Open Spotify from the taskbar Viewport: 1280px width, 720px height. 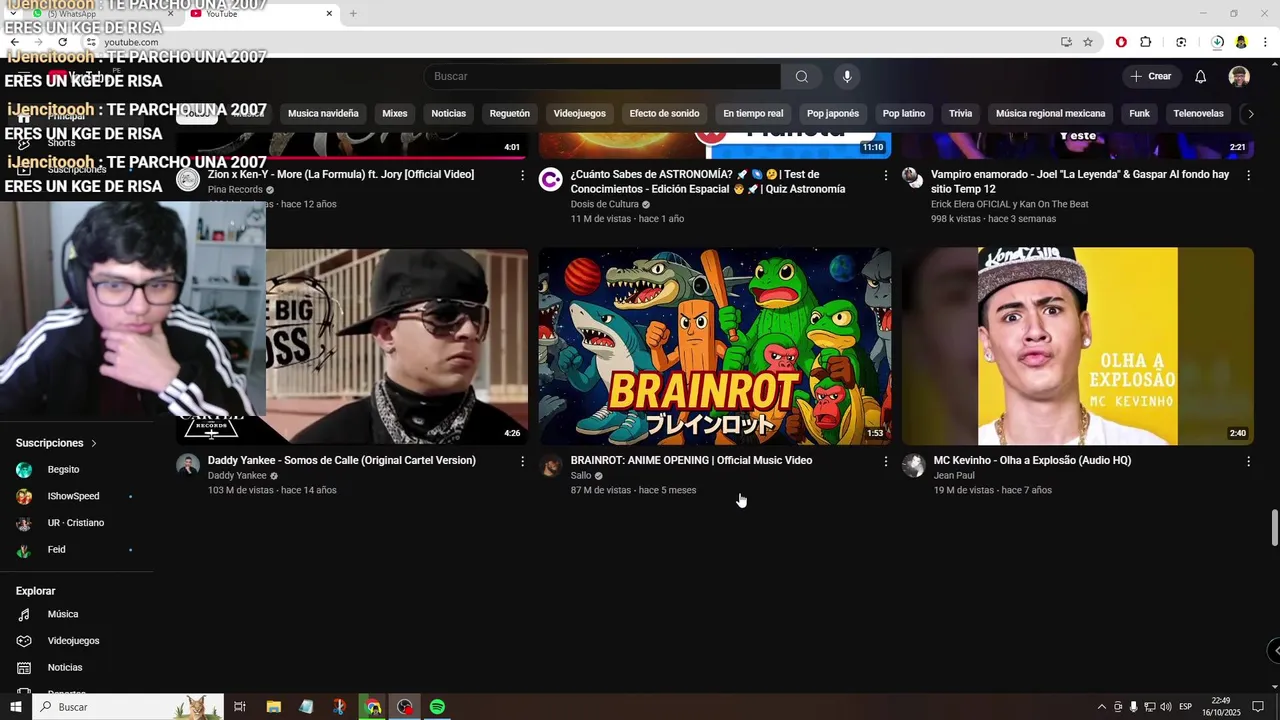pyautogui.click(x=437, y=707)
